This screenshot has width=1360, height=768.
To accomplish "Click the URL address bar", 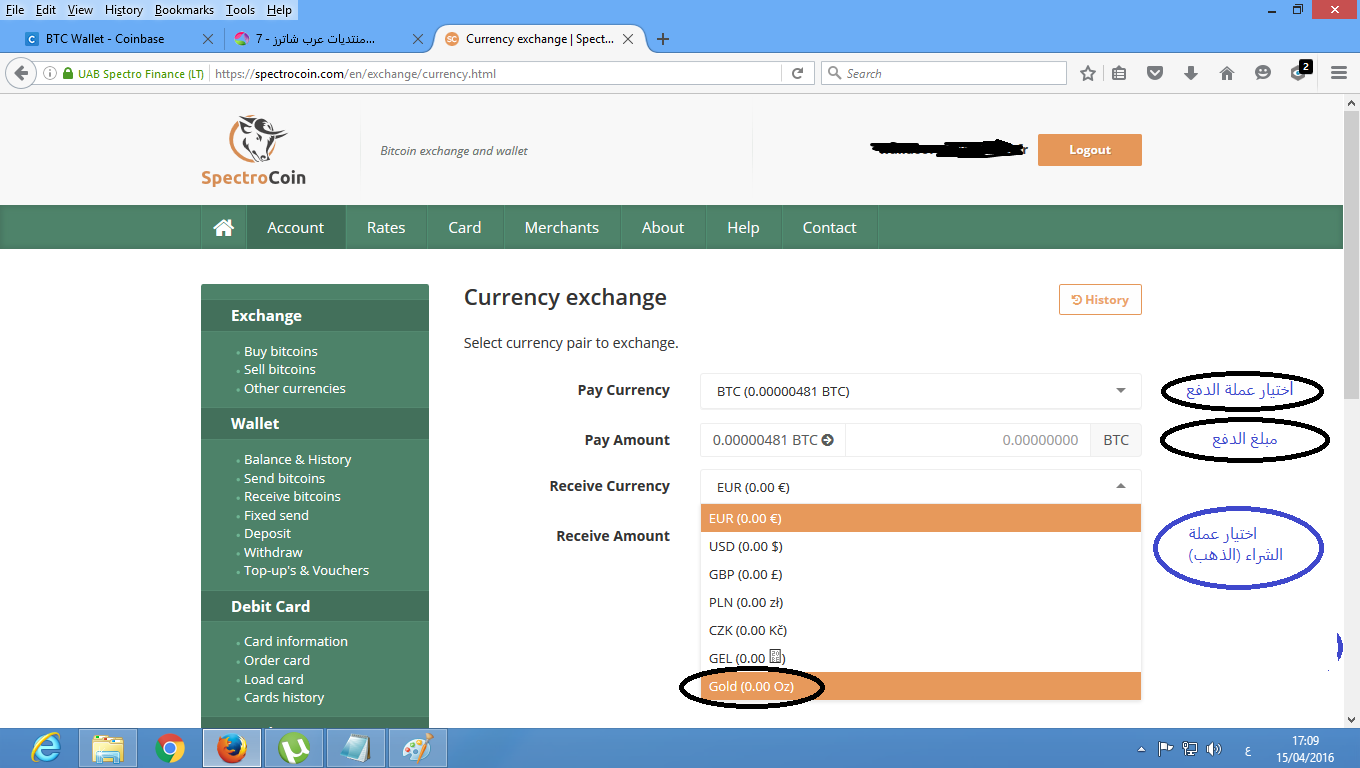I will (496, 73).
